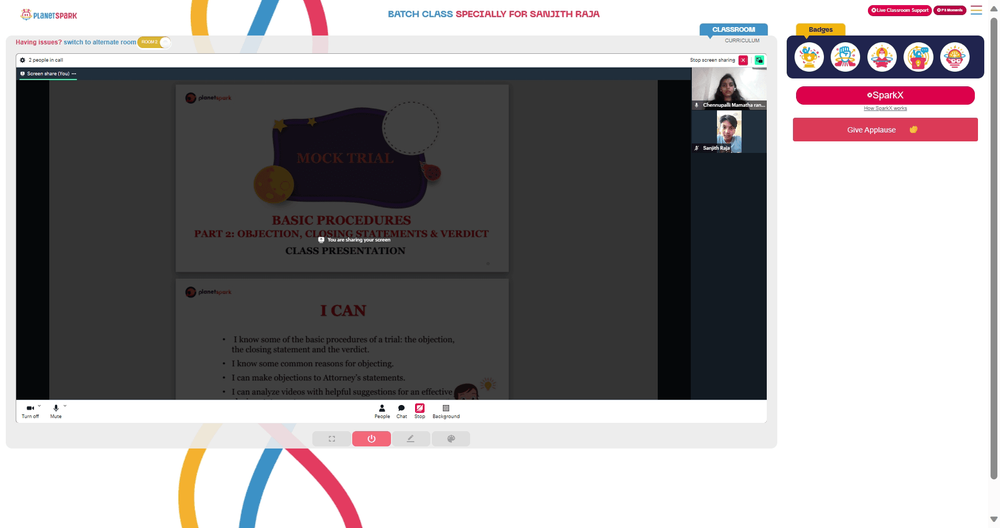Click the SparkX button
Screen dimensions: 1000x528
[885, 95]
